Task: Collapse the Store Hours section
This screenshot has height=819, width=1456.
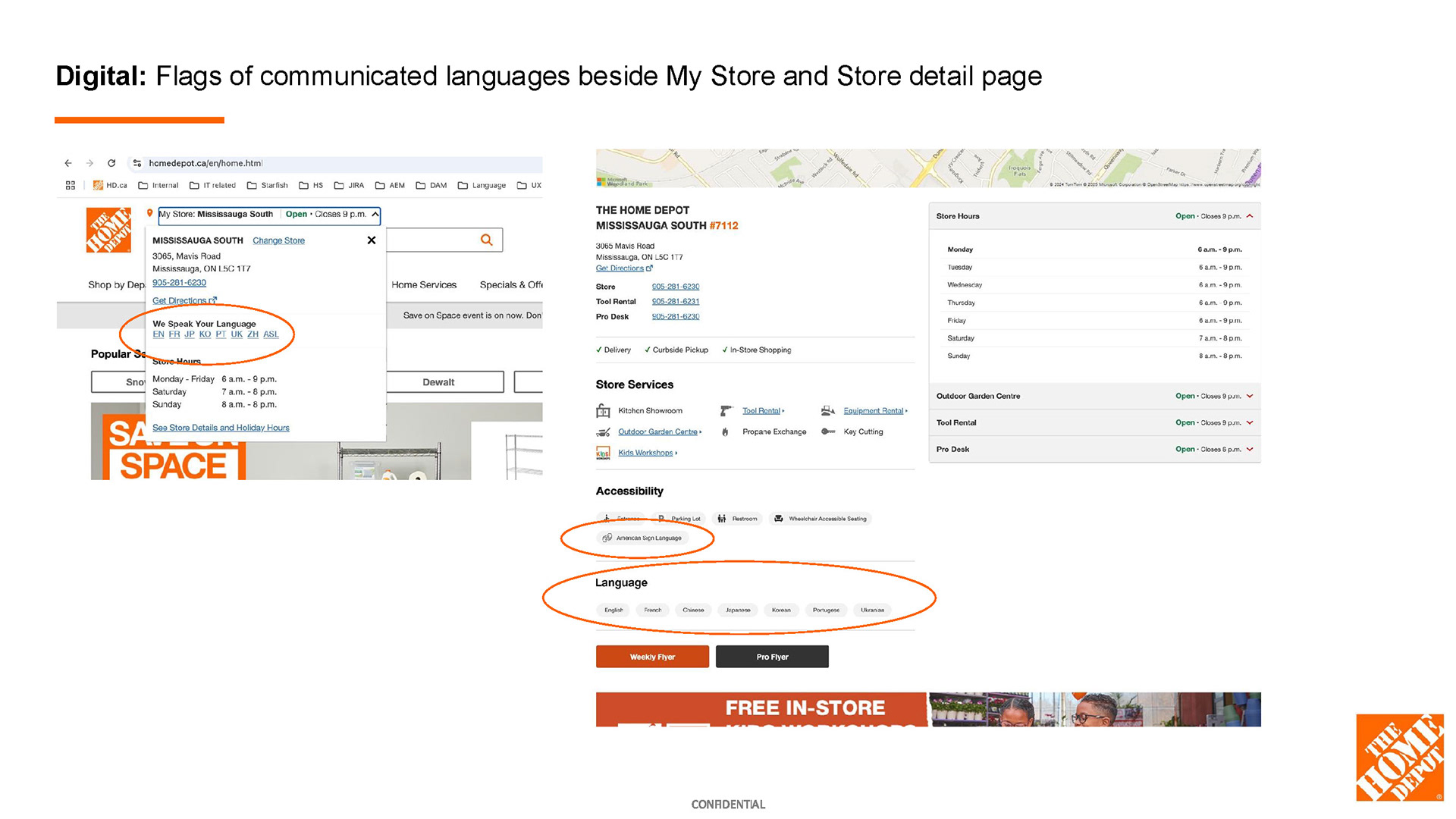Action: 1250,216
